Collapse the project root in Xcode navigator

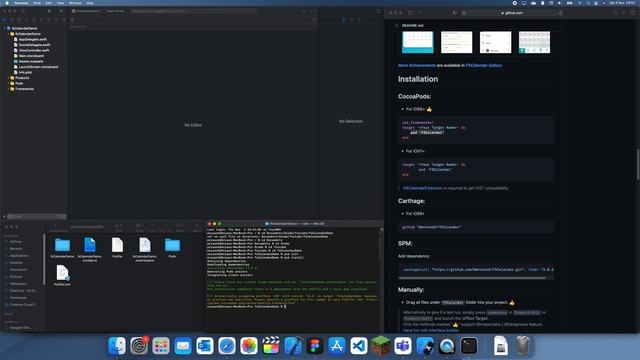click(4, 29)
